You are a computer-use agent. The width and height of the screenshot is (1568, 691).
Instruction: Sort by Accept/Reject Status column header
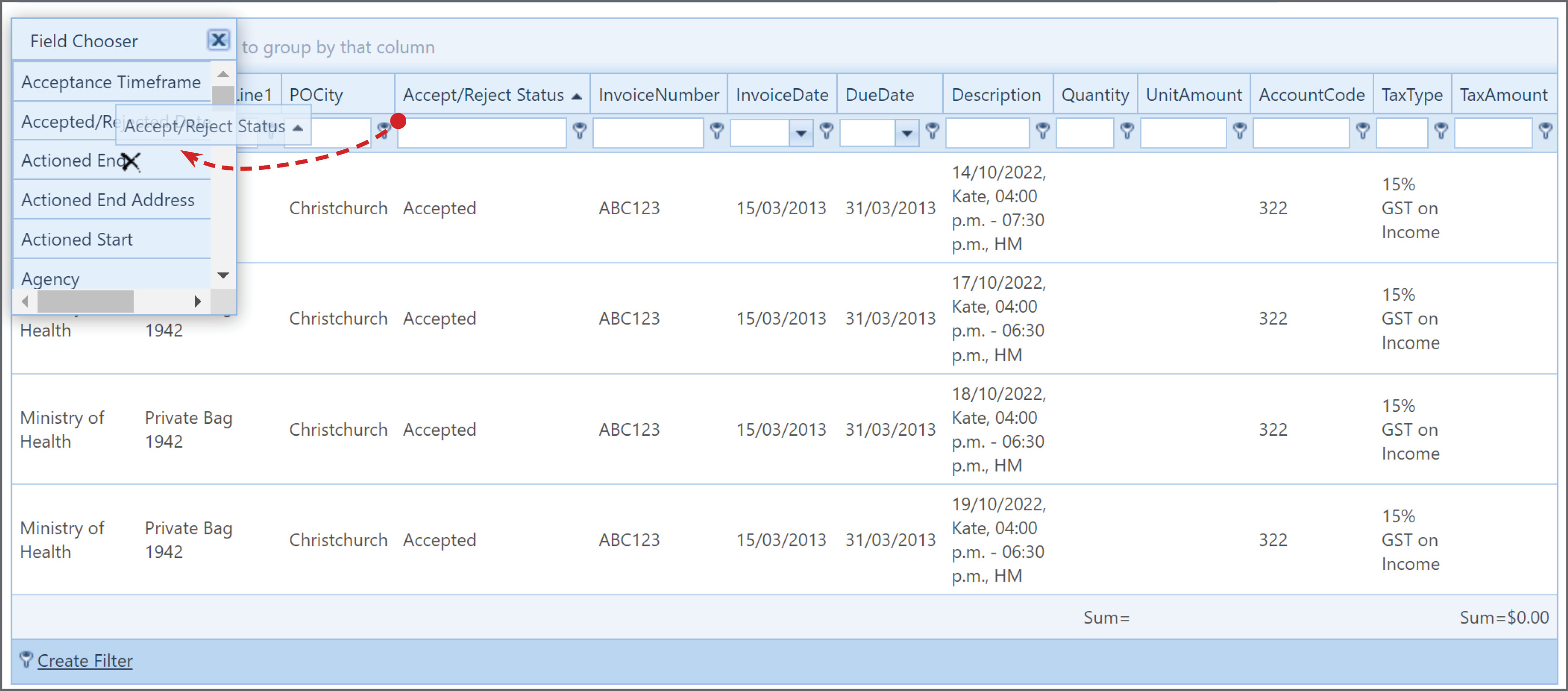pyautogui.click(x=493, y=94)
